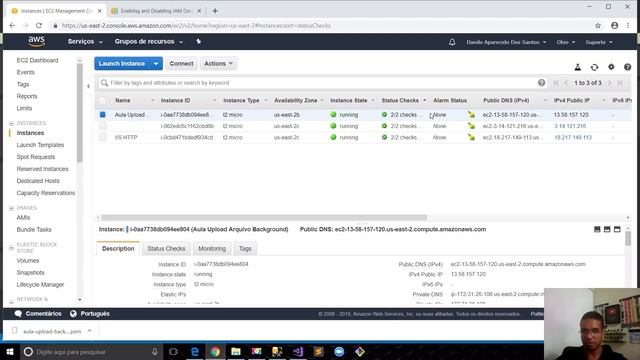Click the alarm icon in Aula Upload row
The height and width of the screenshot is (360, 640).
pyautogui.click(x=471, y=115)
